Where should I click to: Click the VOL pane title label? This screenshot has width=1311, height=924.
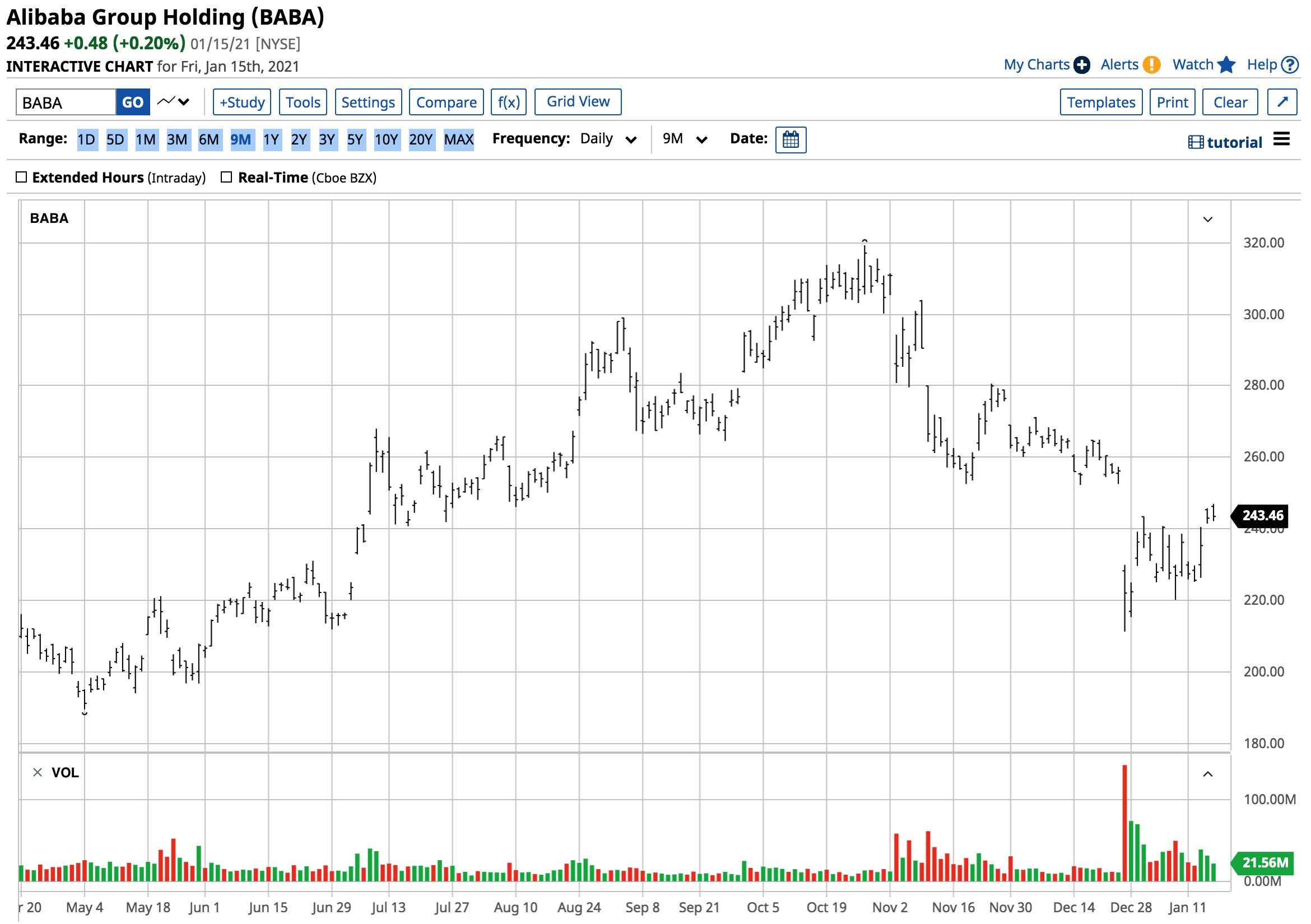(65, 773)
